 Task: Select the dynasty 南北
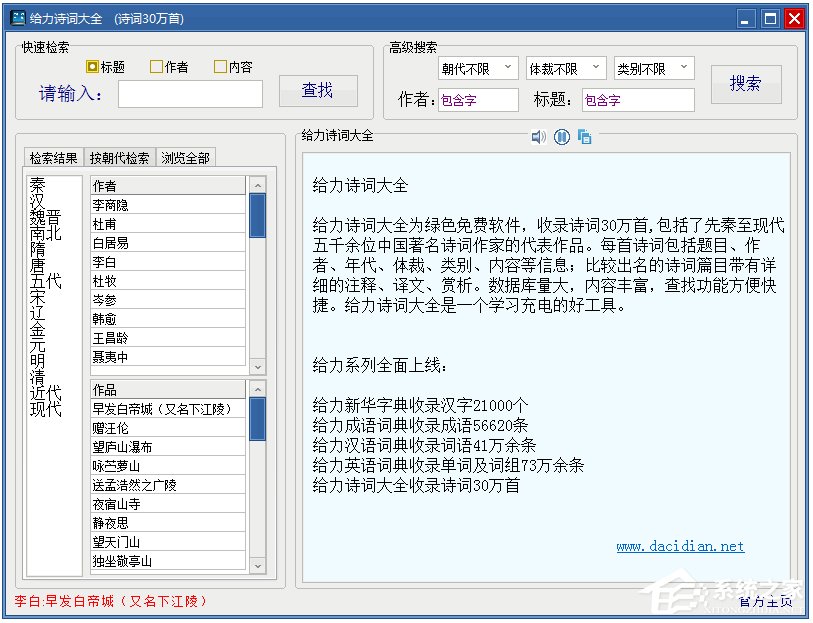click(x=46, y=233)
